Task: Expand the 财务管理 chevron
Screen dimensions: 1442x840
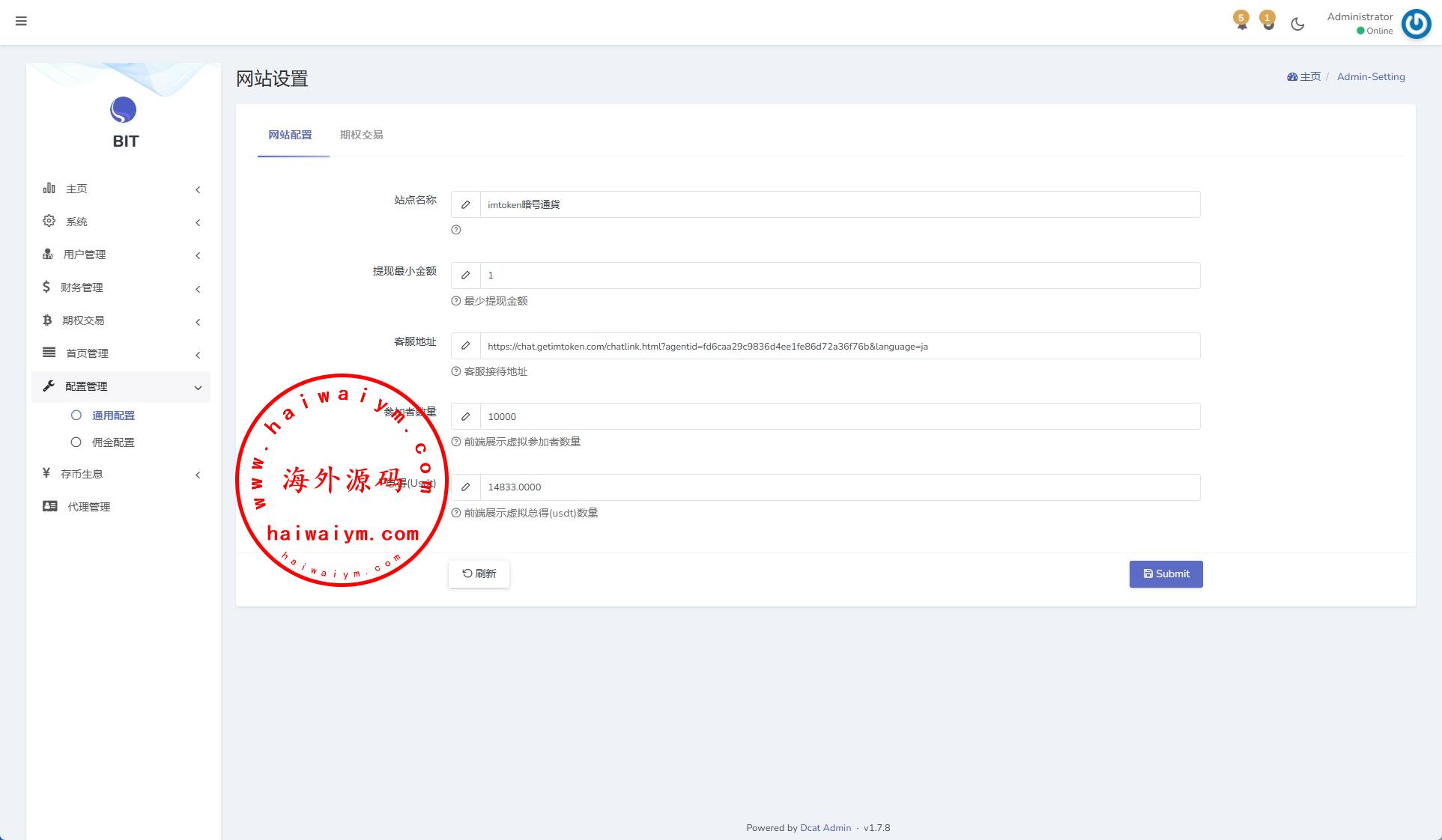Action: pos(198,289)
